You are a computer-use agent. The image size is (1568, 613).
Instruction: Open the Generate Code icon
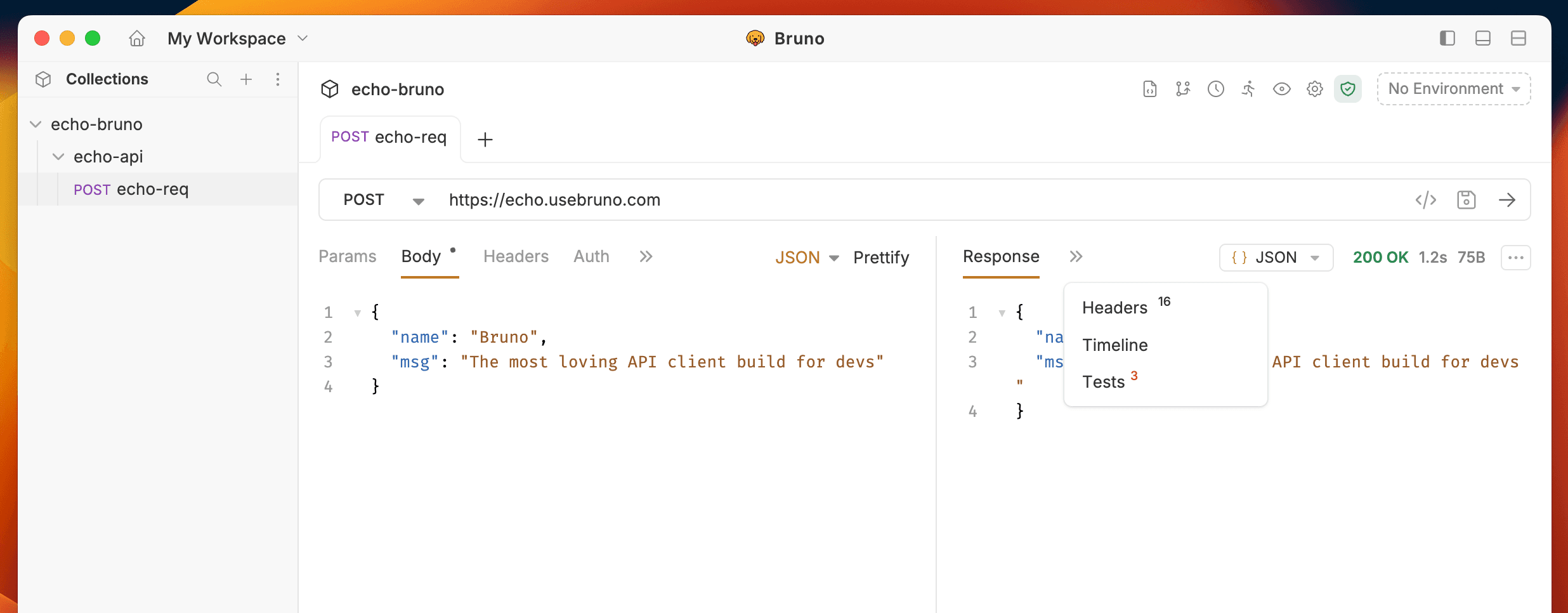(1425, 200)
